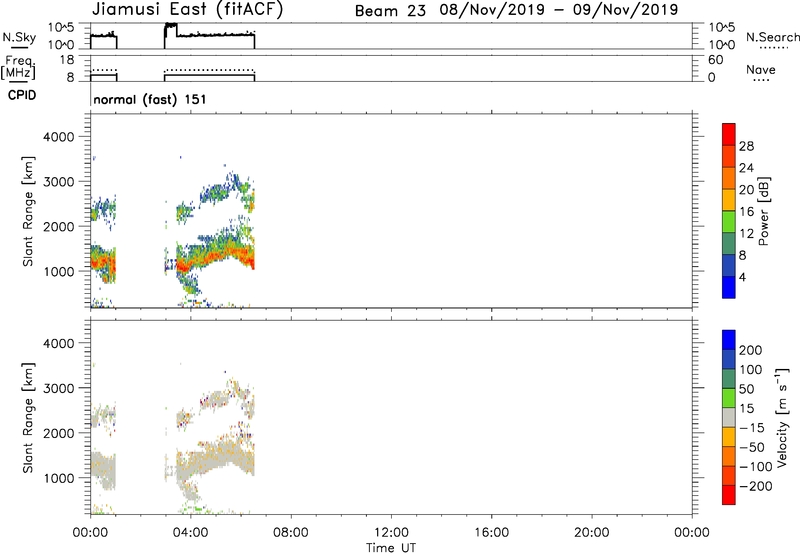Image resolution: width=800 pixels, height=554 pixels.
Task: Click the 'Beam 23' label
Action: tap(390, 11)
